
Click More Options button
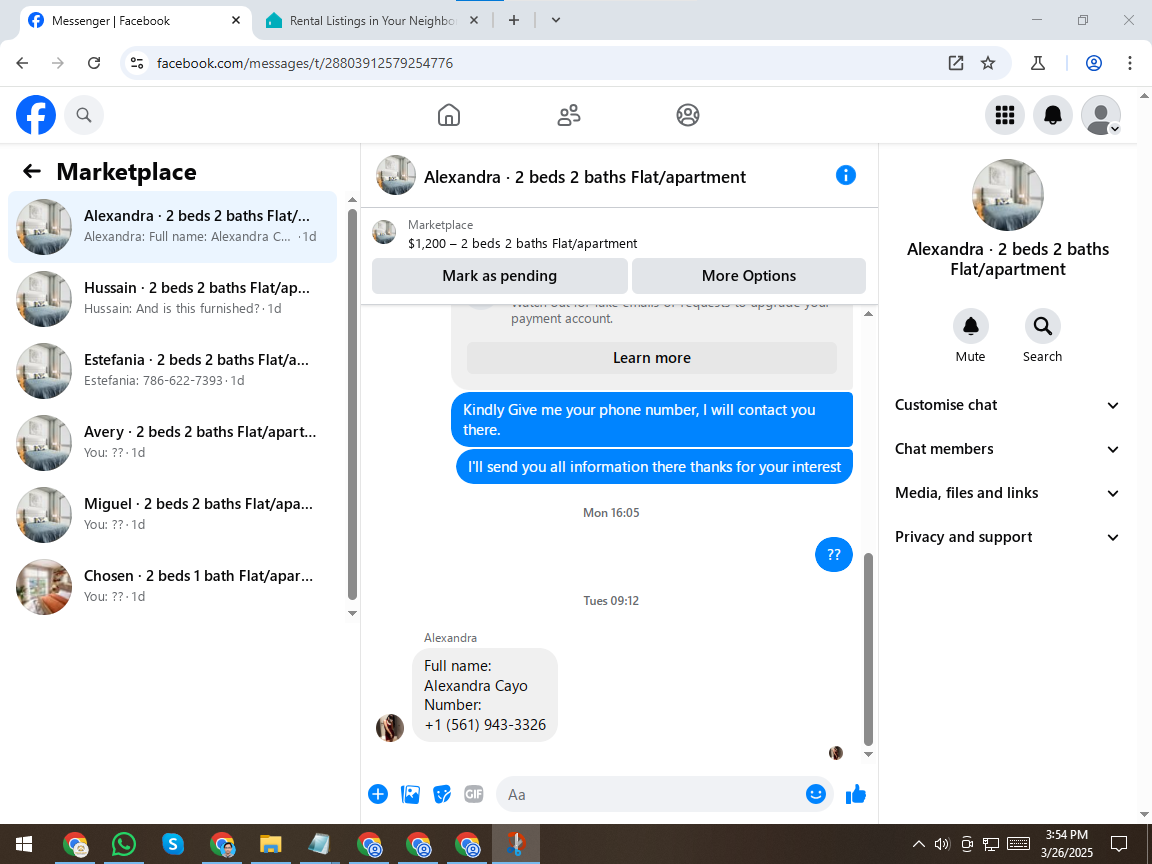pyautogui.click(x=749, y=276)
